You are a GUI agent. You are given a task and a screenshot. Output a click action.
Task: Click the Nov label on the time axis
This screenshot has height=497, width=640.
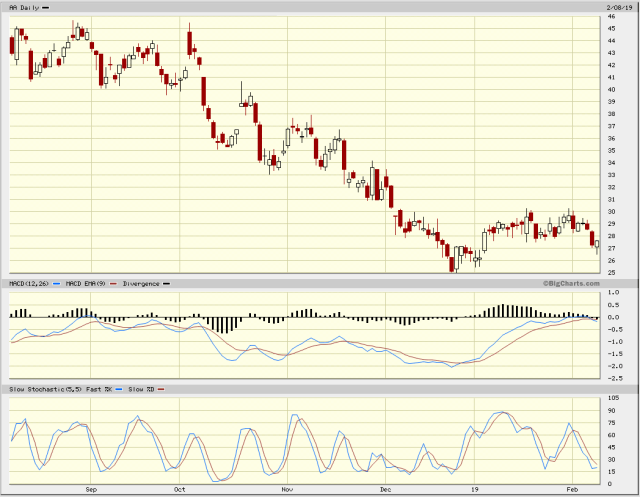(287, 489)
